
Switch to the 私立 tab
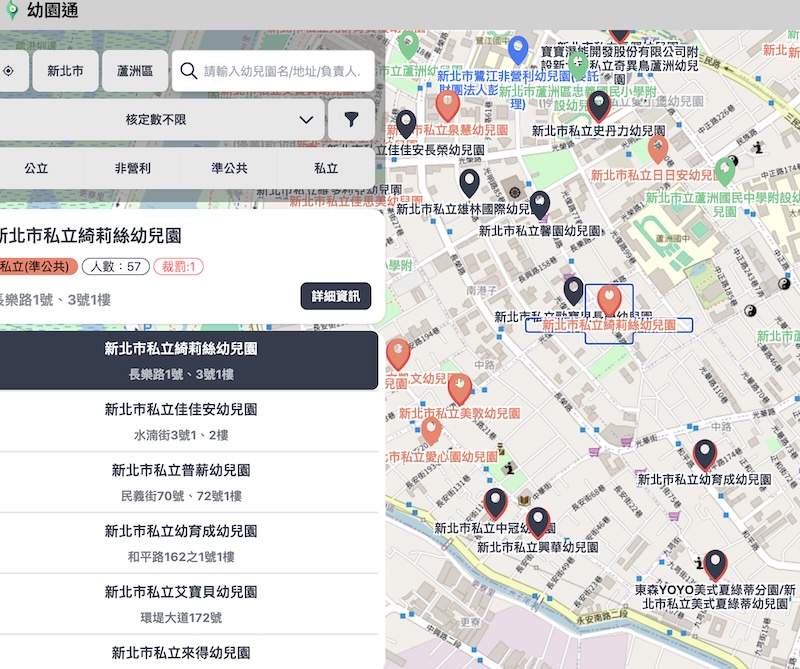coord(325,168)
